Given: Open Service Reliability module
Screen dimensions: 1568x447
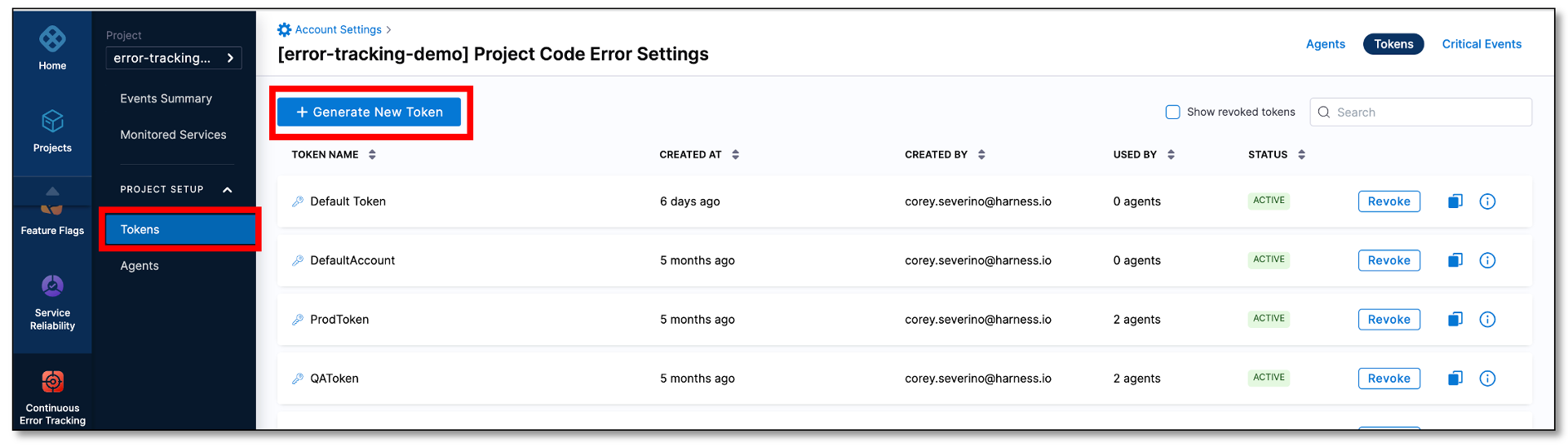Looking at the screenshot, I should (52, 287).
